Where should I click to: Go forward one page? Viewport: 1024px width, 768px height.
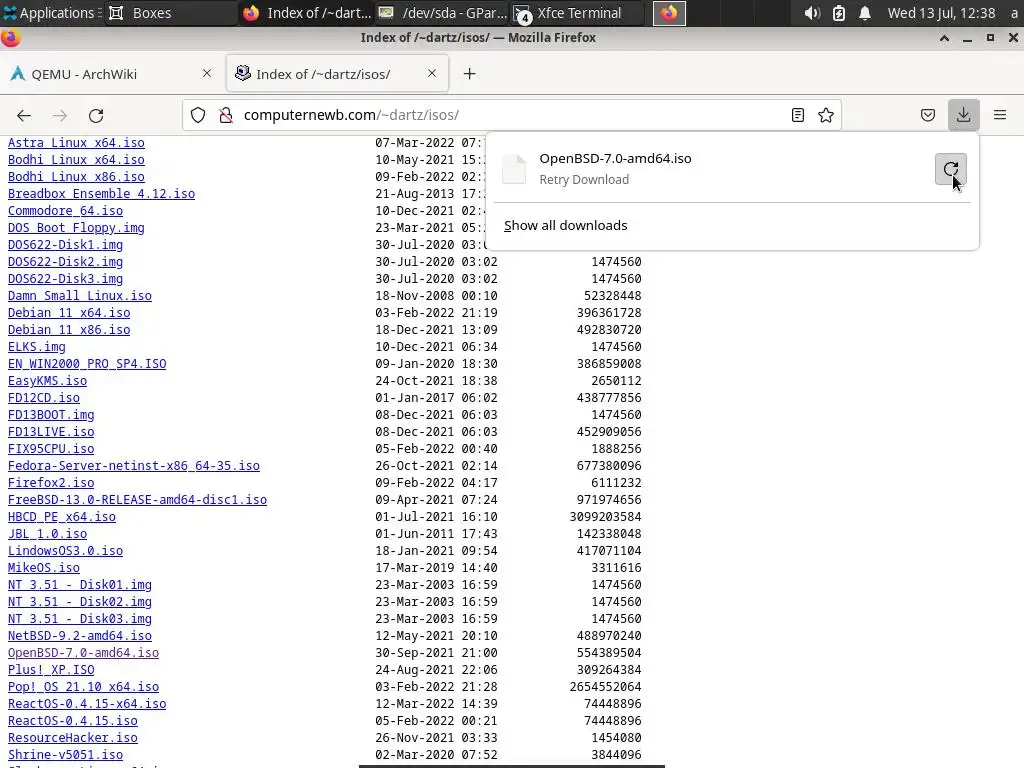click(x=60, y=115)
